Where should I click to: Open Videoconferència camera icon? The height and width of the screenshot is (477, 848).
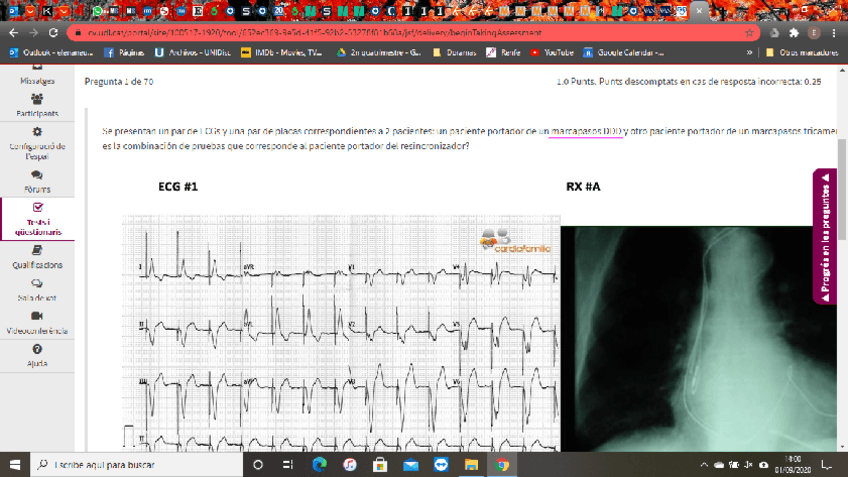pos(37,317)
